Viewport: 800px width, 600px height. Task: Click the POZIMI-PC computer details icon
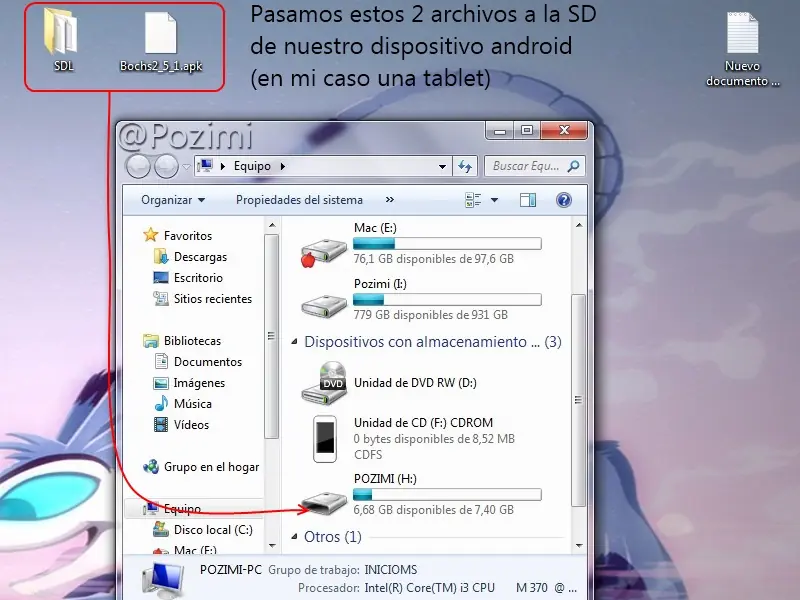pyautogui.click(x=162, y=580)
